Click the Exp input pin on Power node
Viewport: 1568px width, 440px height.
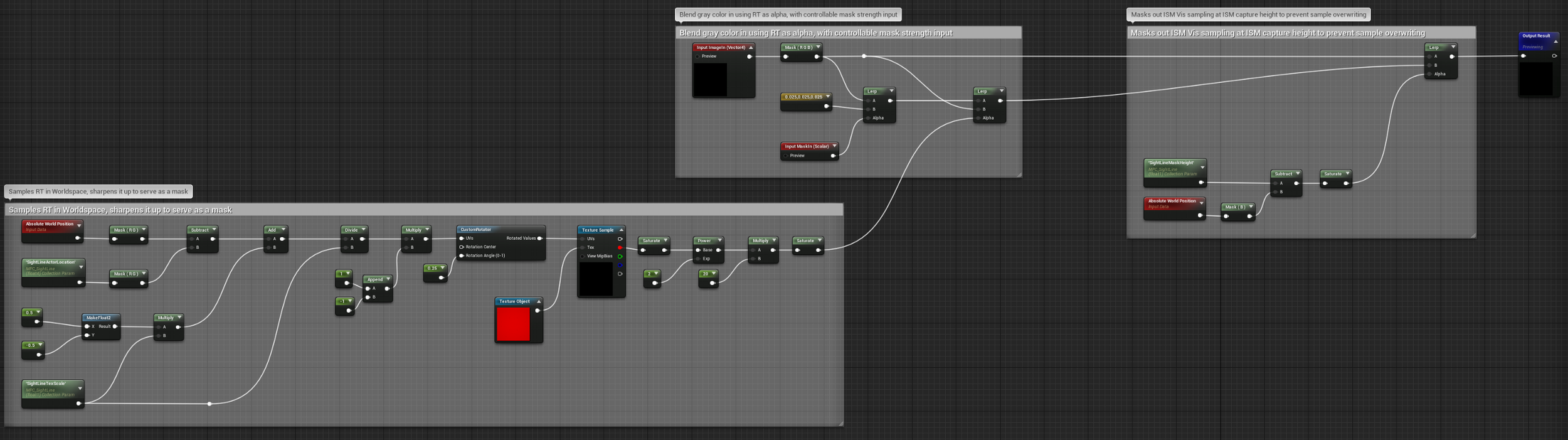[698, 259]
